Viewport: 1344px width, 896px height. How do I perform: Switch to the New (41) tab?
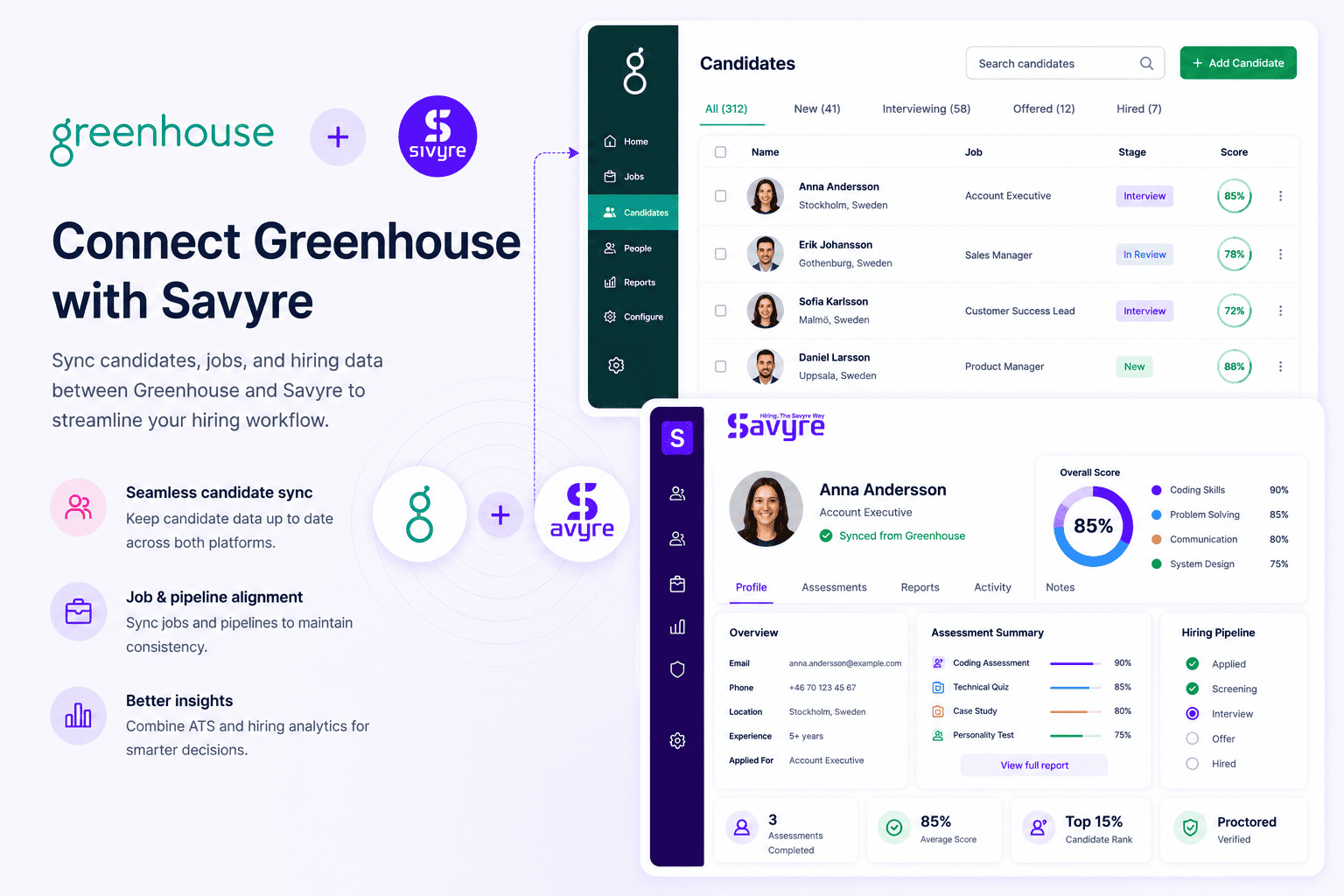click(x=817, y=108)
